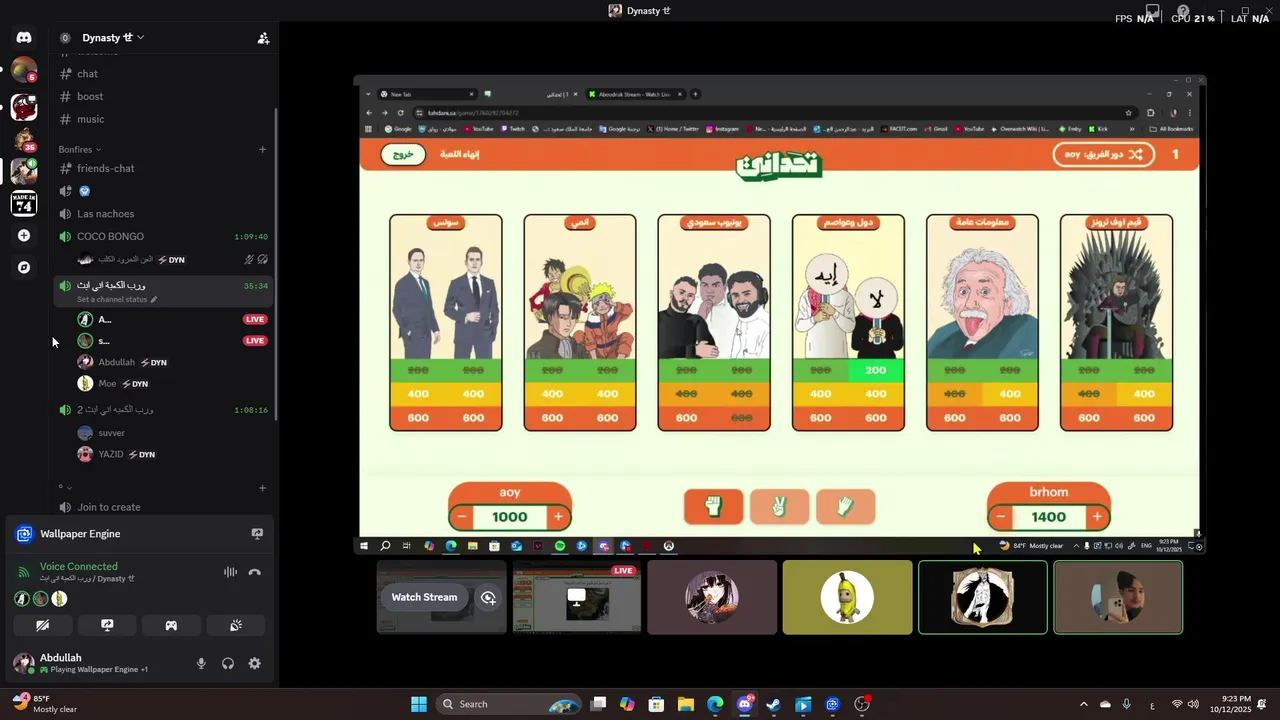
Task: Open Abdullah's user profile avatar
Action: [x=23, y=663]
